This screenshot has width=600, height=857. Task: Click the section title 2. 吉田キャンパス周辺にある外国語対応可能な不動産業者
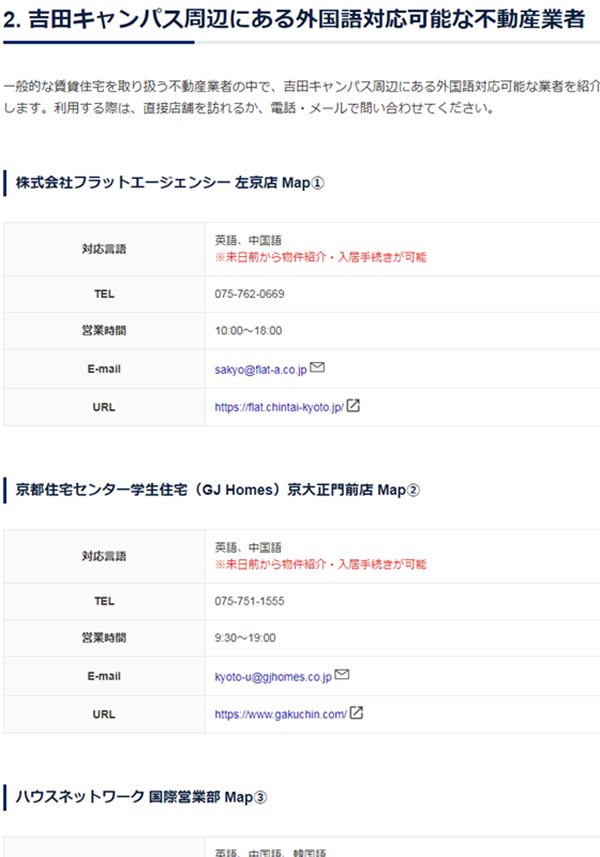(x=294, y=19)
